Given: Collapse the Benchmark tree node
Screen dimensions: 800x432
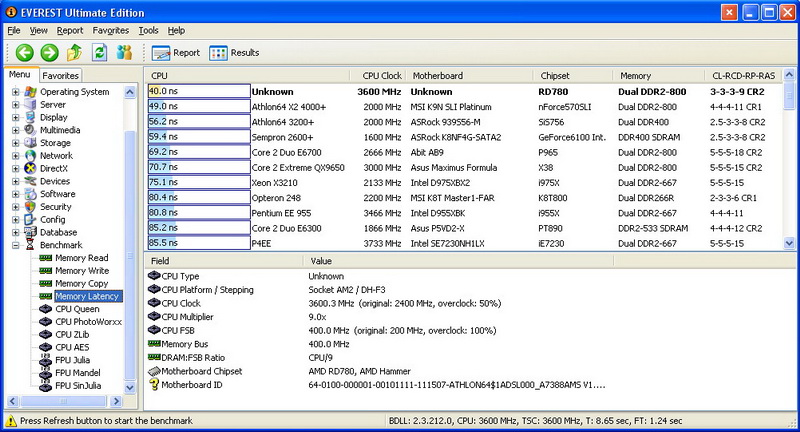Looking at the screenshot, I should coord(16,245).
